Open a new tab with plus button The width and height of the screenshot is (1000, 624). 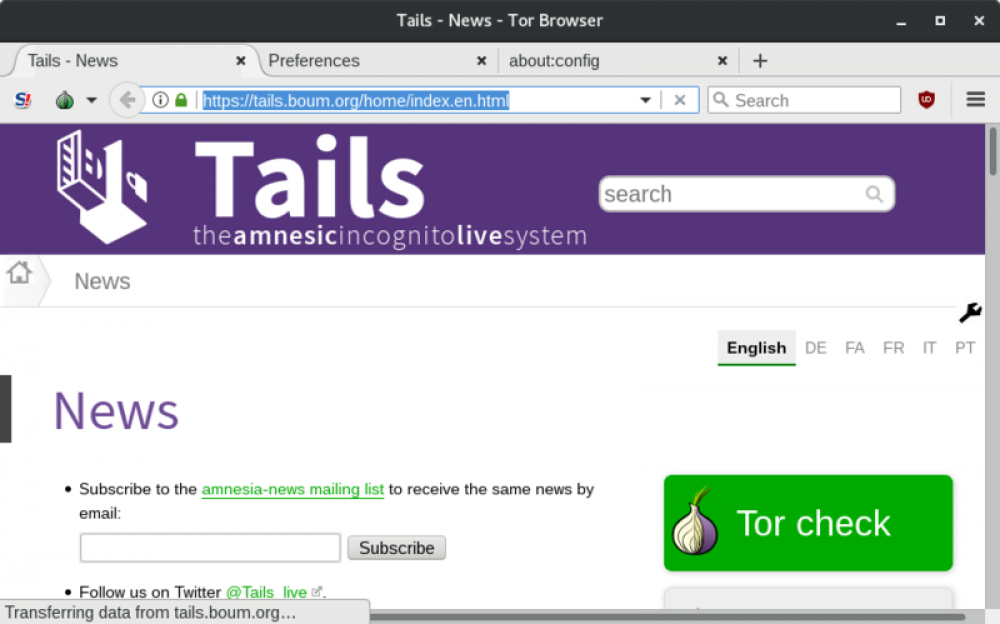760,61
